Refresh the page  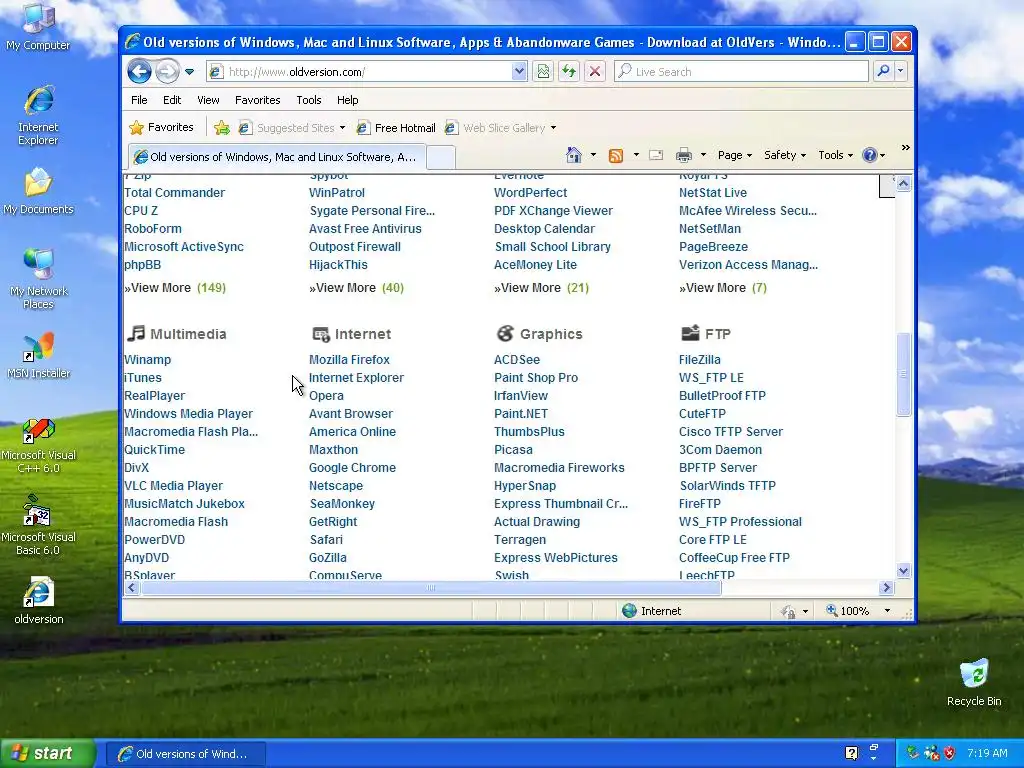(569, 71)
